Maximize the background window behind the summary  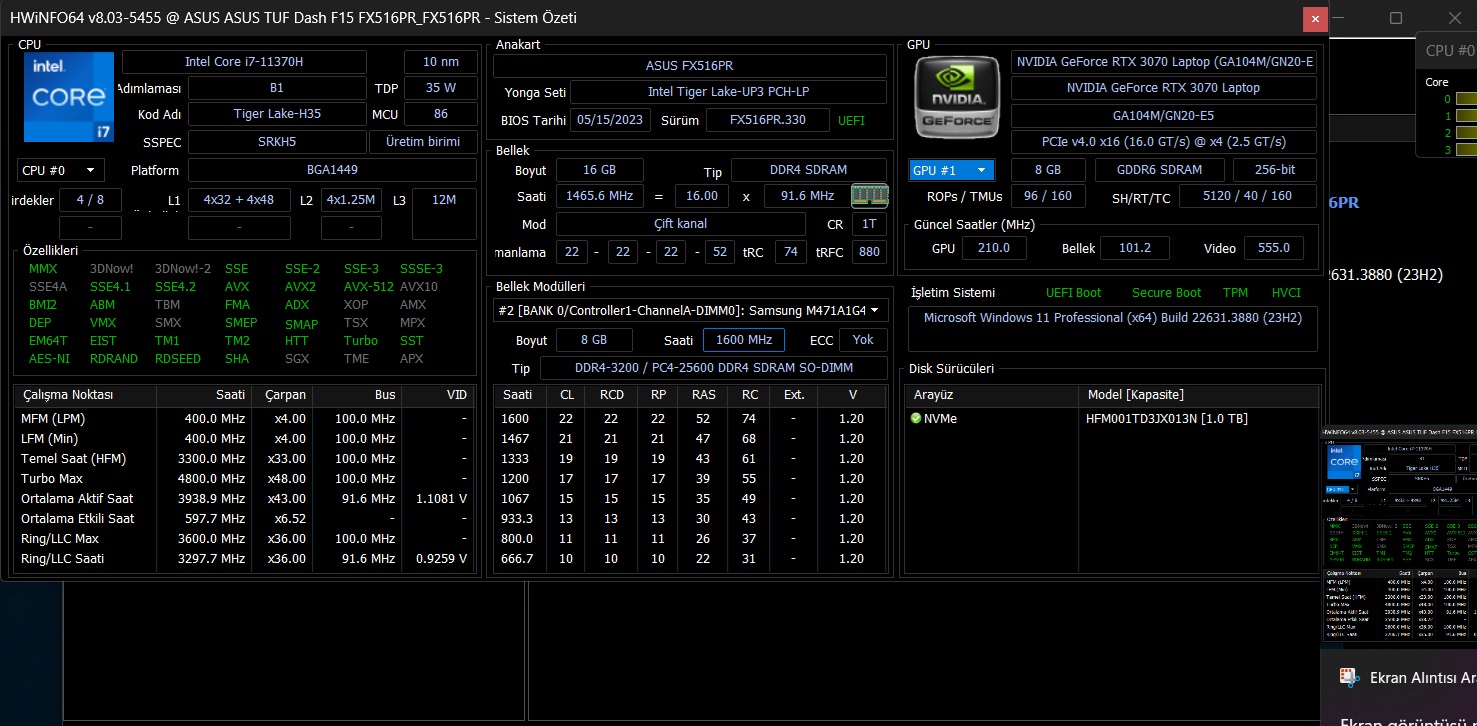(1396, 18)
